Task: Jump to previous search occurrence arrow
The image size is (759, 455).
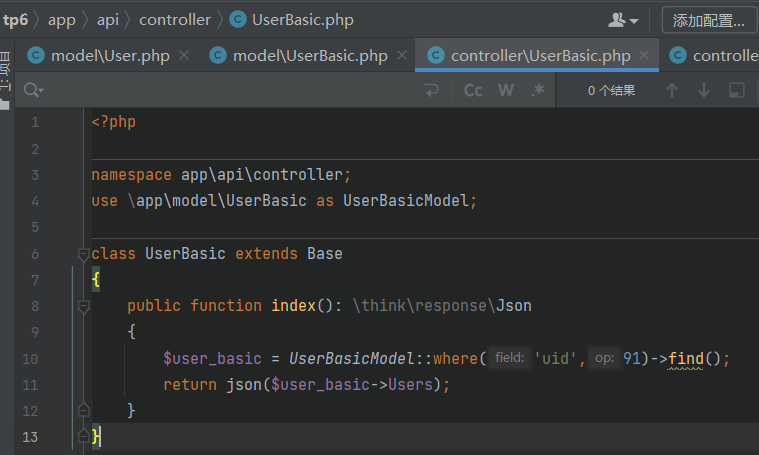Action: 672,90
